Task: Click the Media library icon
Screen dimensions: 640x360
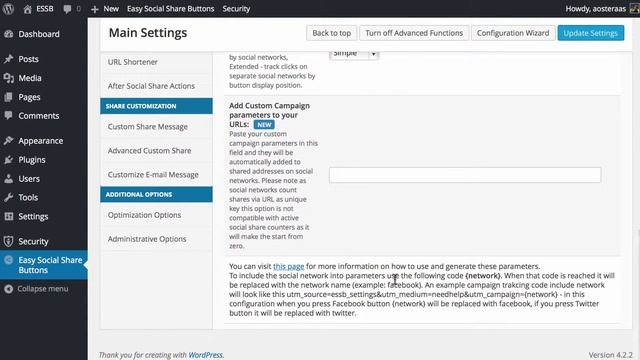Action: (9, 78)
